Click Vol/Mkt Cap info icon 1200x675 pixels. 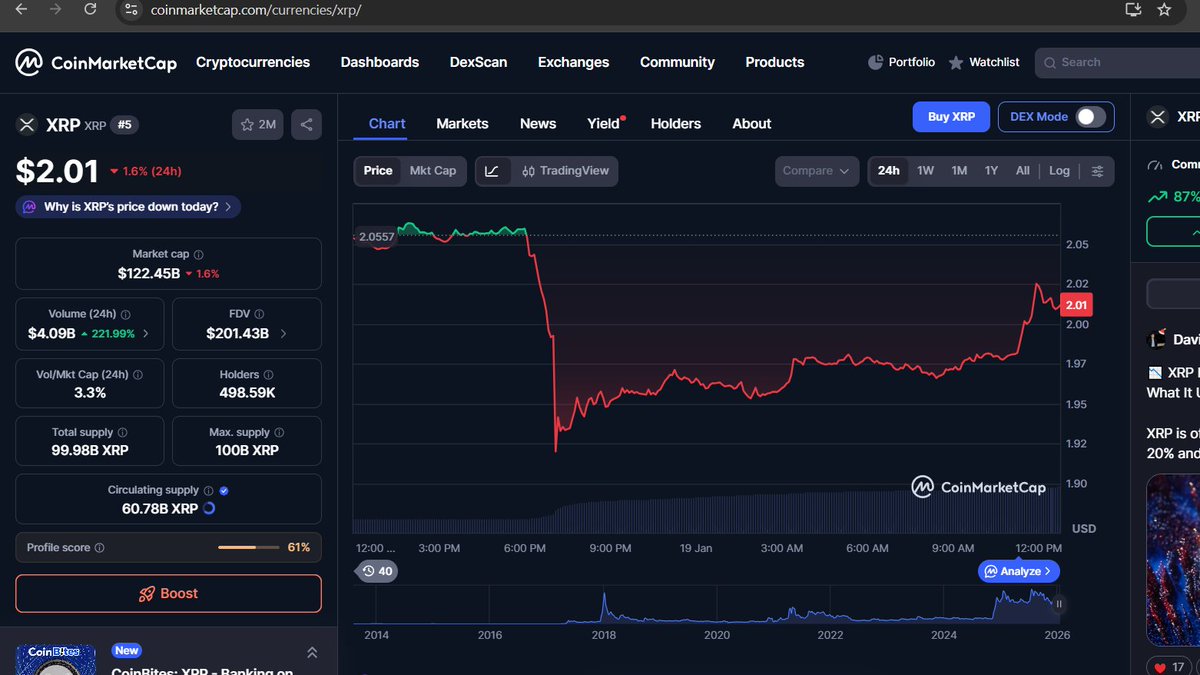(x=137, y=375)
